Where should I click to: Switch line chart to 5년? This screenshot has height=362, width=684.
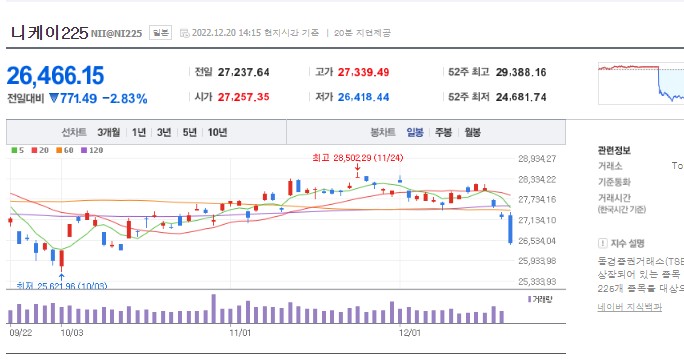click(x=190, y=132)
